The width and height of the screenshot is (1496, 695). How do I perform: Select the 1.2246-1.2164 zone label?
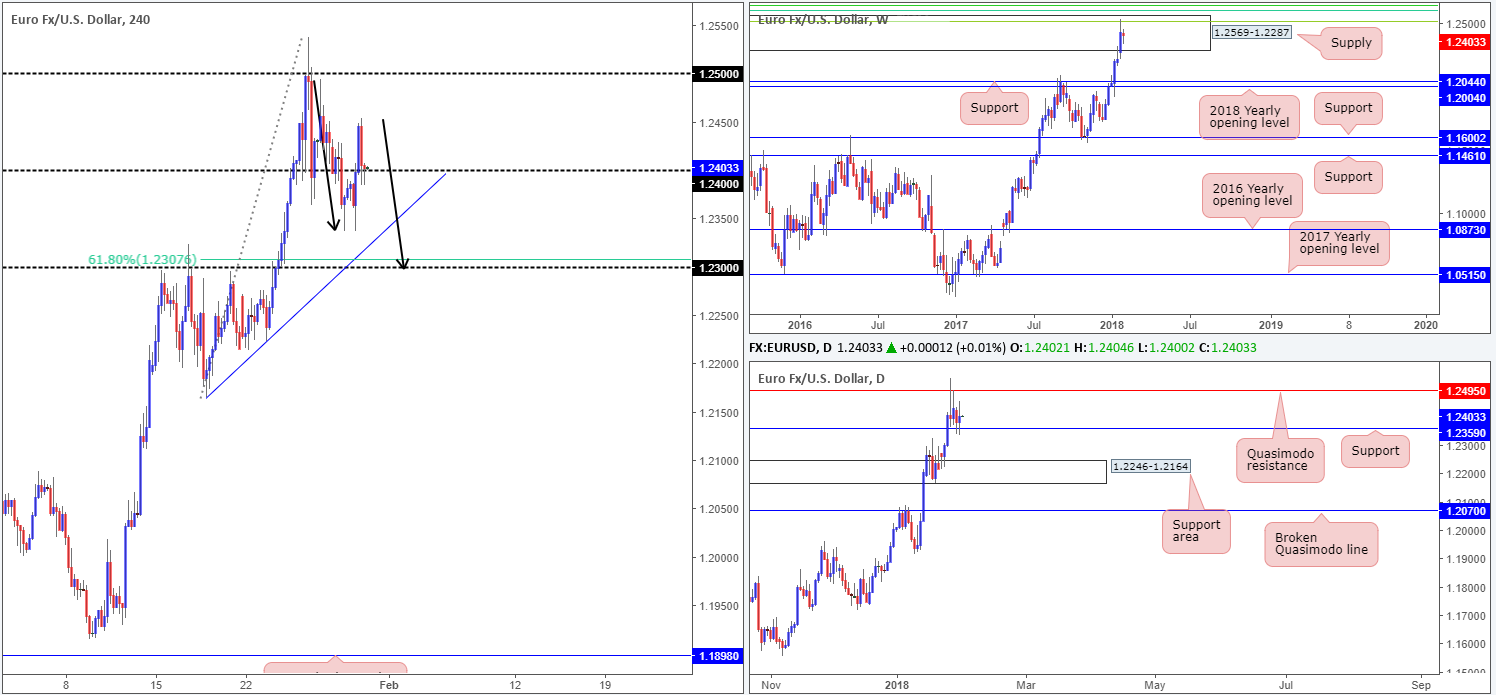pyautogui.click(x=1151, y=467)
